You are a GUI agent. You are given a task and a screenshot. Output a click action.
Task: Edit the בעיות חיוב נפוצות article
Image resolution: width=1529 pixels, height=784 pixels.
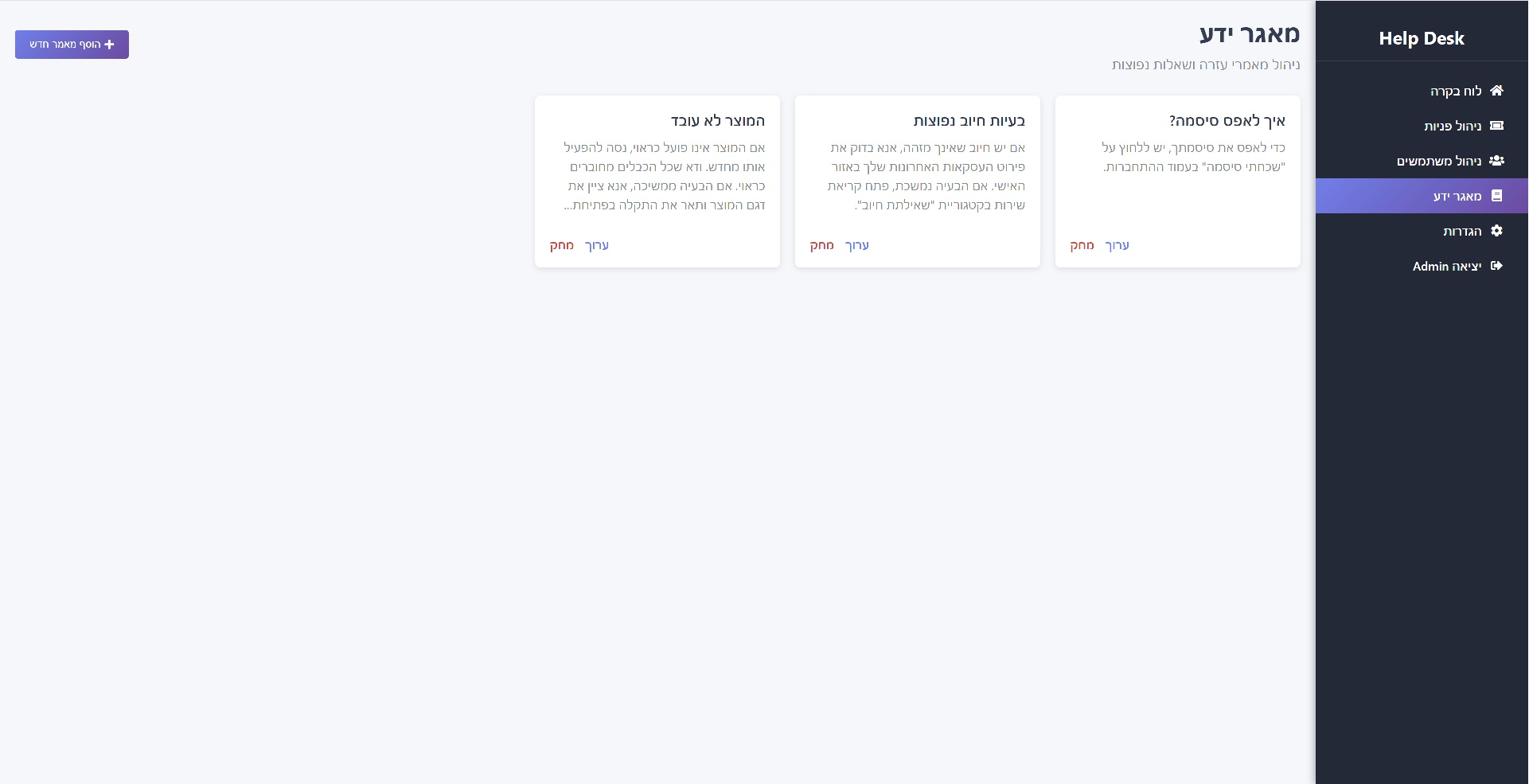click(x=856, y=245)
